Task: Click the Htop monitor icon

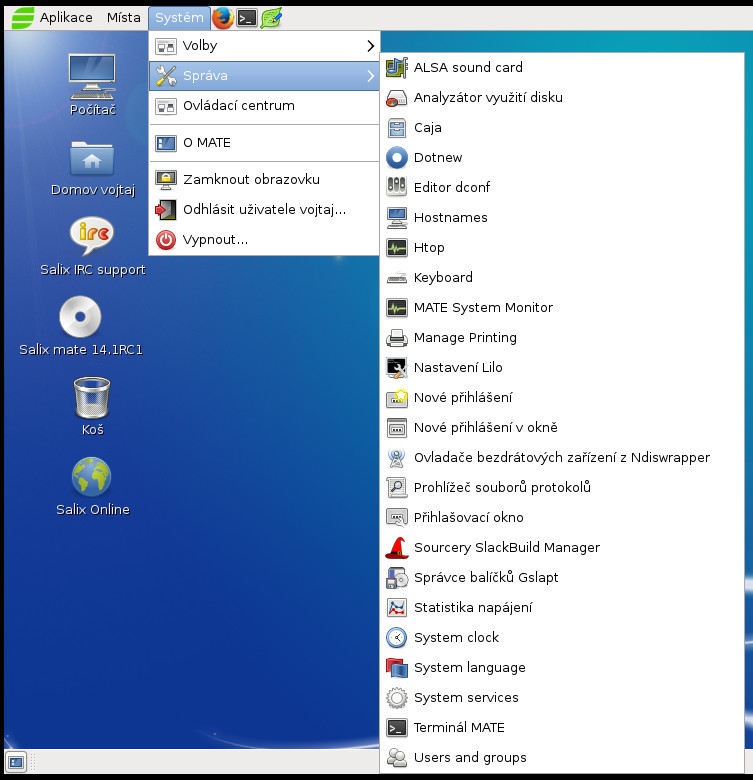Action: point(396,248)
